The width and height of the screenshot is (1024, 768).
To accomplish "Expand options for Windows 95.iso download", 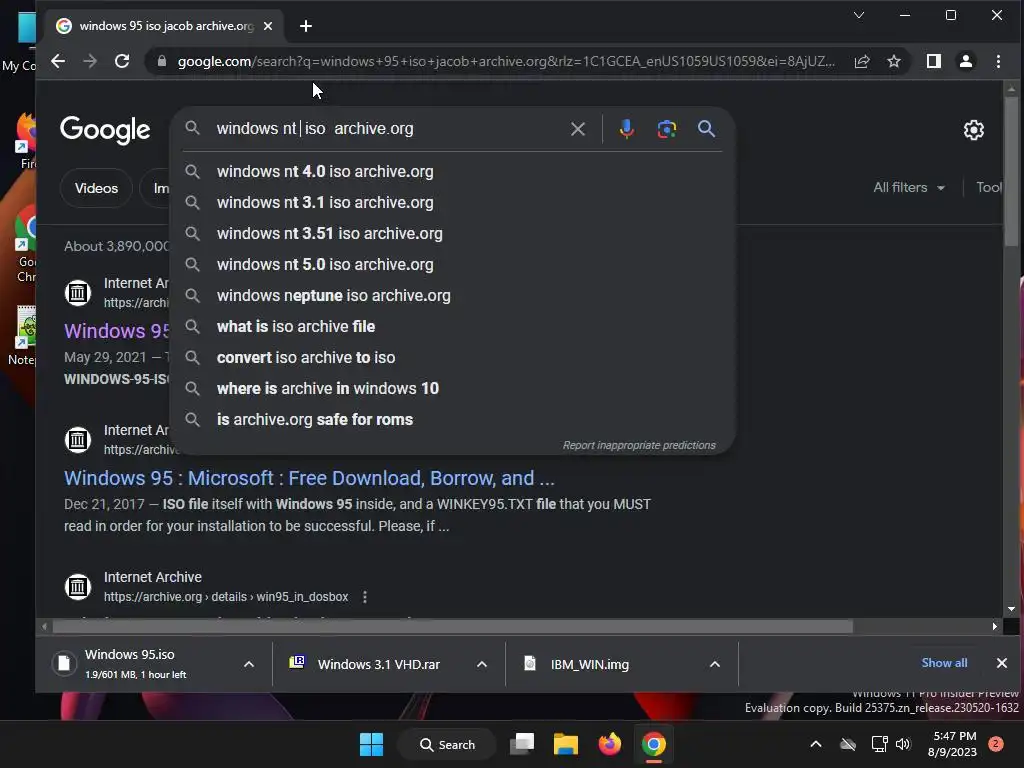I will tap(249, 664).
